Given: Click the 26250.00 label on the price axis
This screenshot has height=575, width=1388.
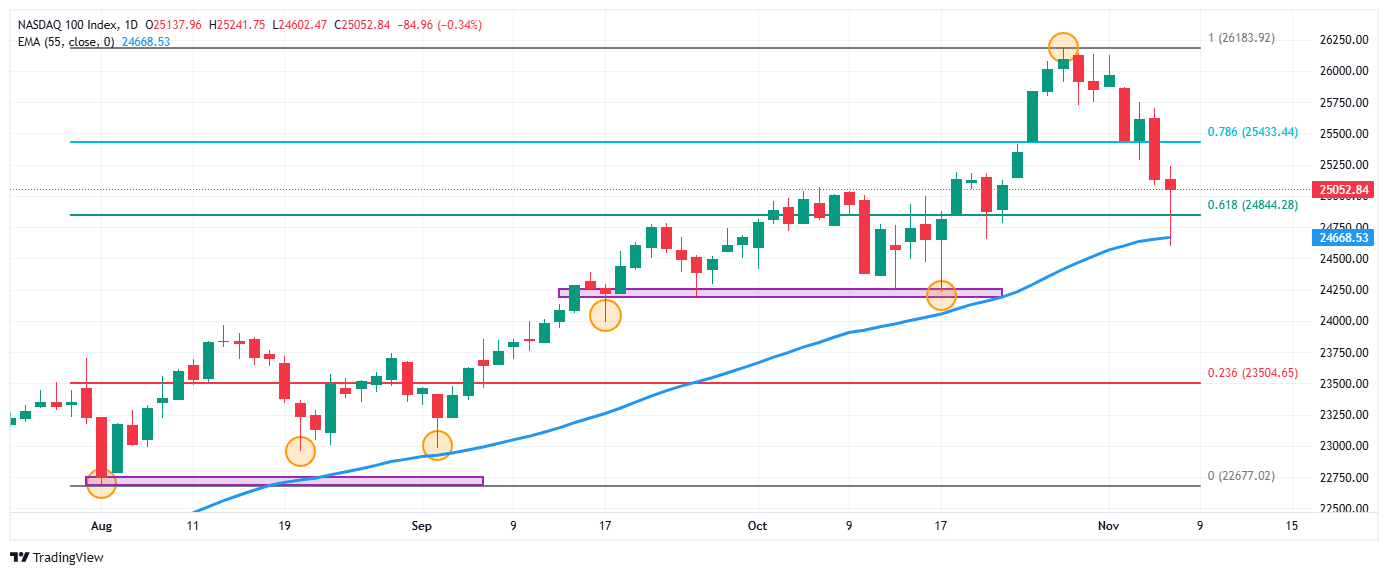Looking at the screenshot, I should 1343,40.
